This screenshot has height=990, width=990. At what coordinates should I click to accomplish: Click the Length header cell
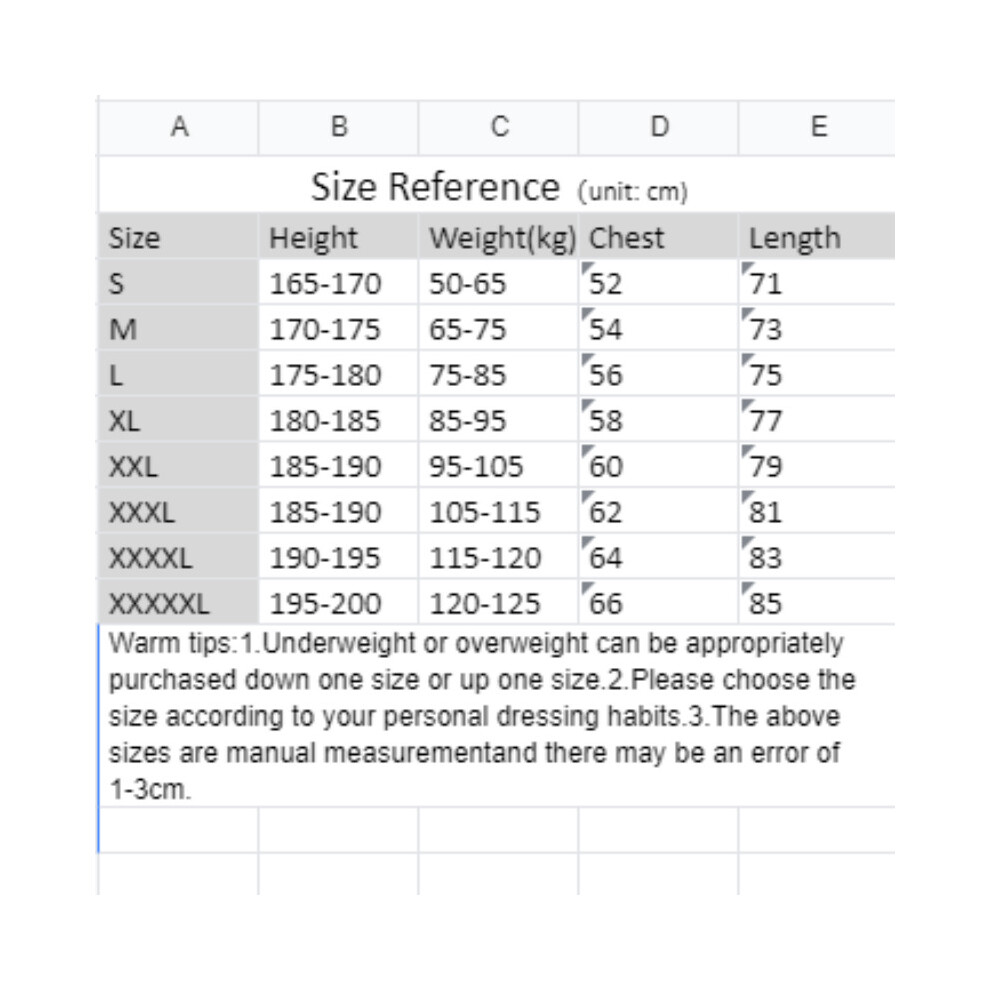point(817,238)
